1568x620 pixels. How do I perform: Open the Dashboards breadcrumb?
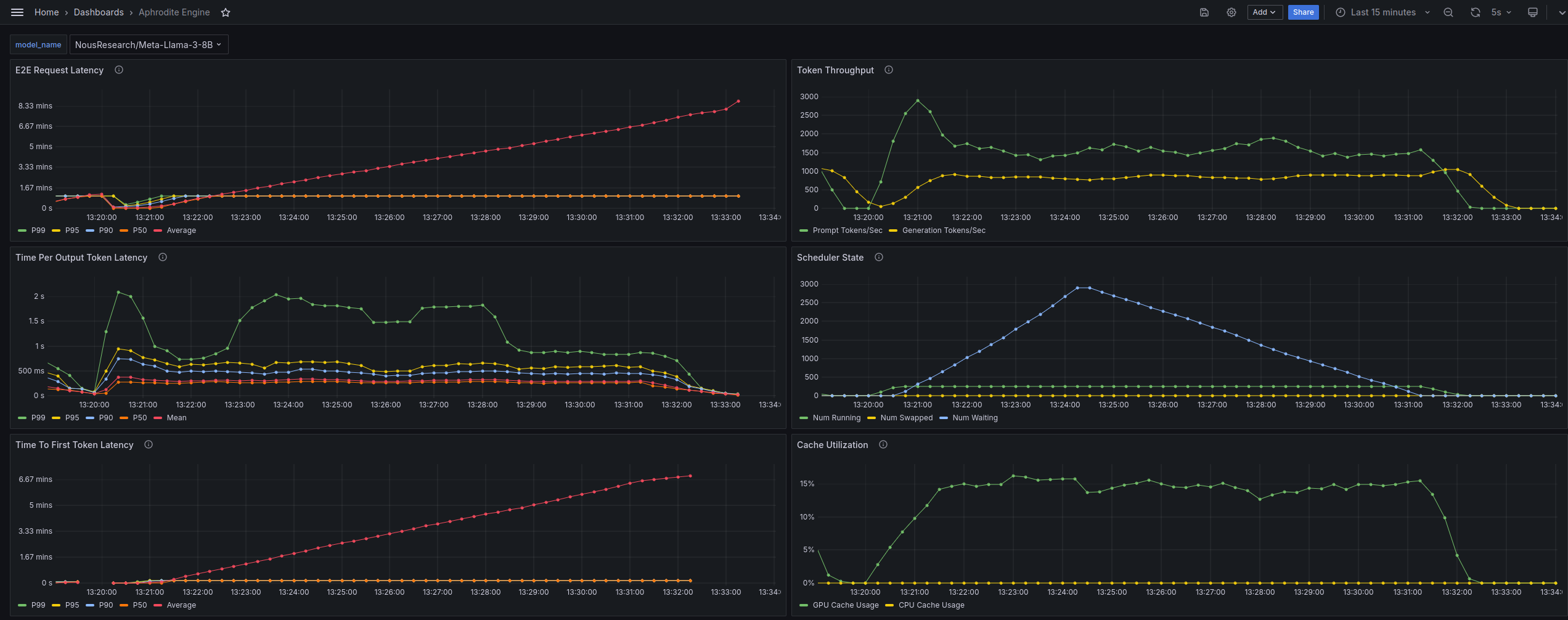point(99,12)
